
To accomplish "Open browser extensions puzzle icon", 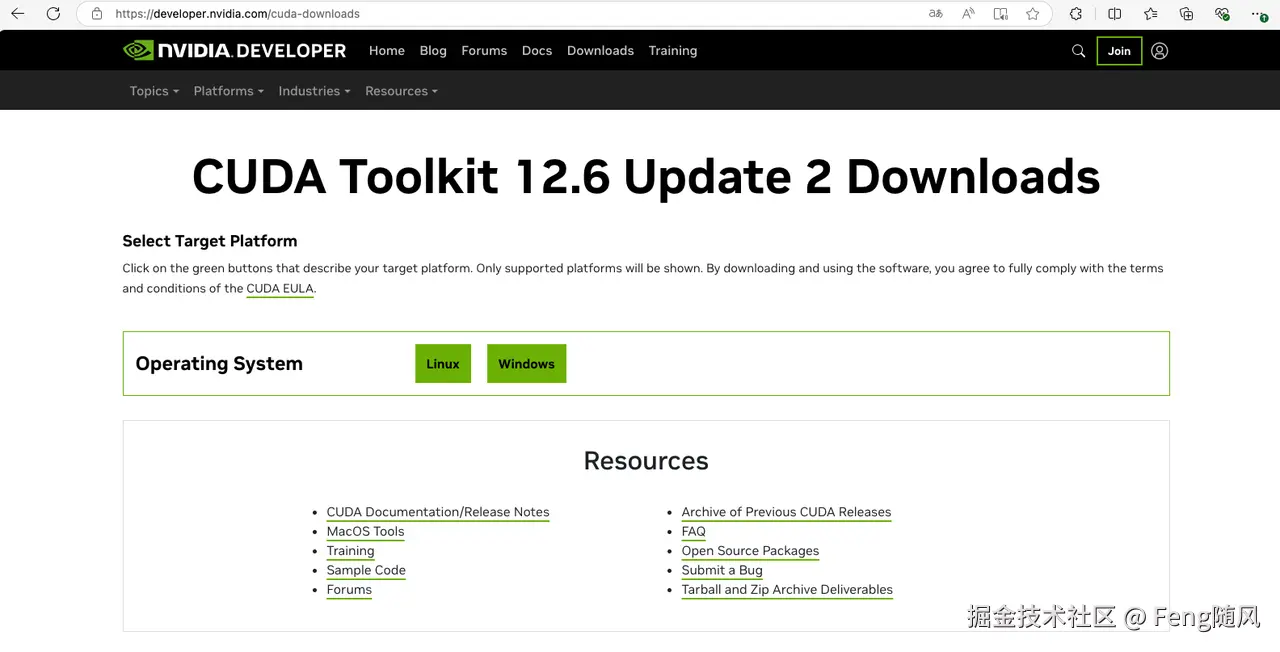I will click(1076, 14).
